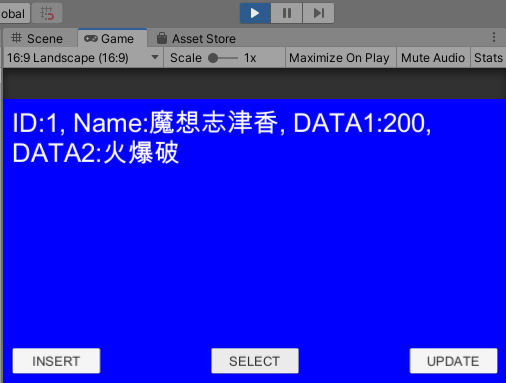This screenshot has height=383, width=506.
Task: Toggle Mute Audio
Action: pyautogui.click(x=433, y=58)
